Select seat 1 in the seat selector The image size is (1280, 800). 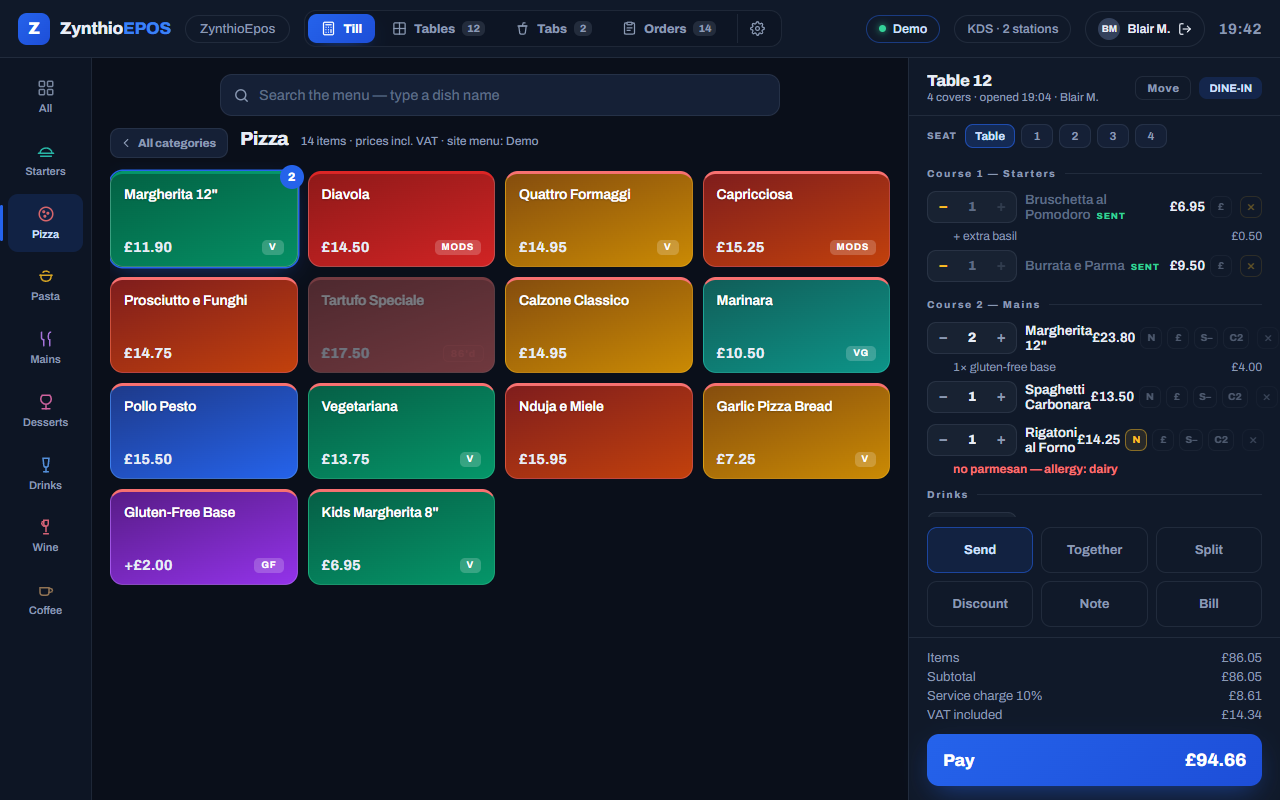click(x=1037, y=136)
